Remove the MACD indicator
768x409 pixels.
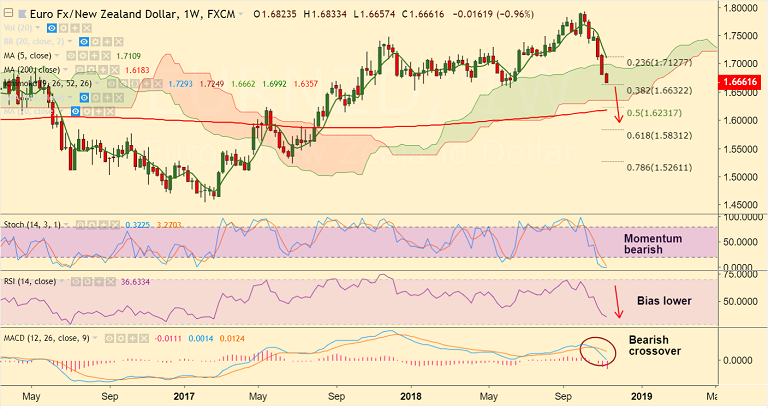tap(144, 338)
